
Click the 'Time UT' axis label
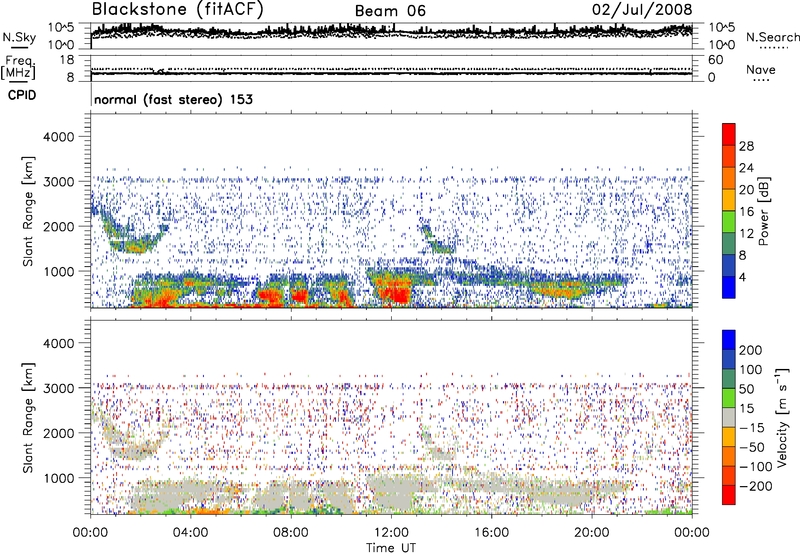391,548
